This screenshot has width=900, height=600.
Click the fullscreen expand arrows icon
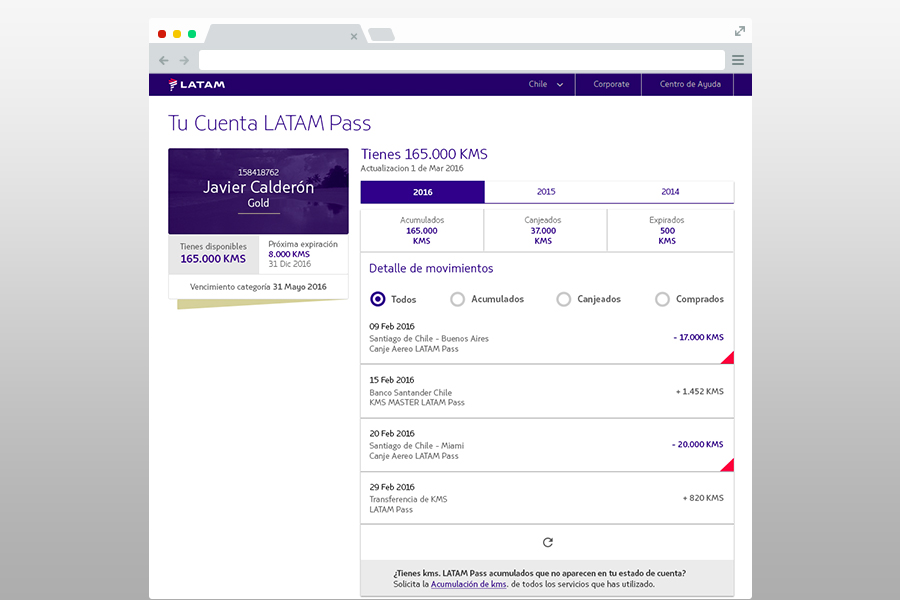point(740,32)
